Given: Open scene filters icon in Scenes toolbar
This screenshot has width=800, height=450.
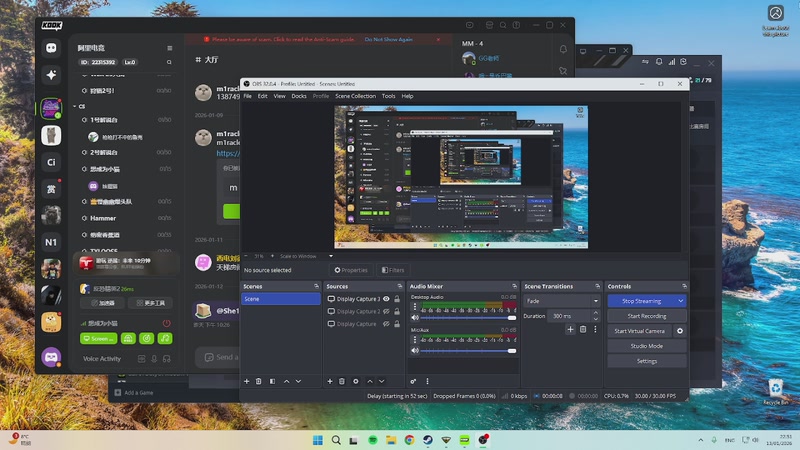Looking at the screenshot, I should pyautogui.click(x=272, y=381).
